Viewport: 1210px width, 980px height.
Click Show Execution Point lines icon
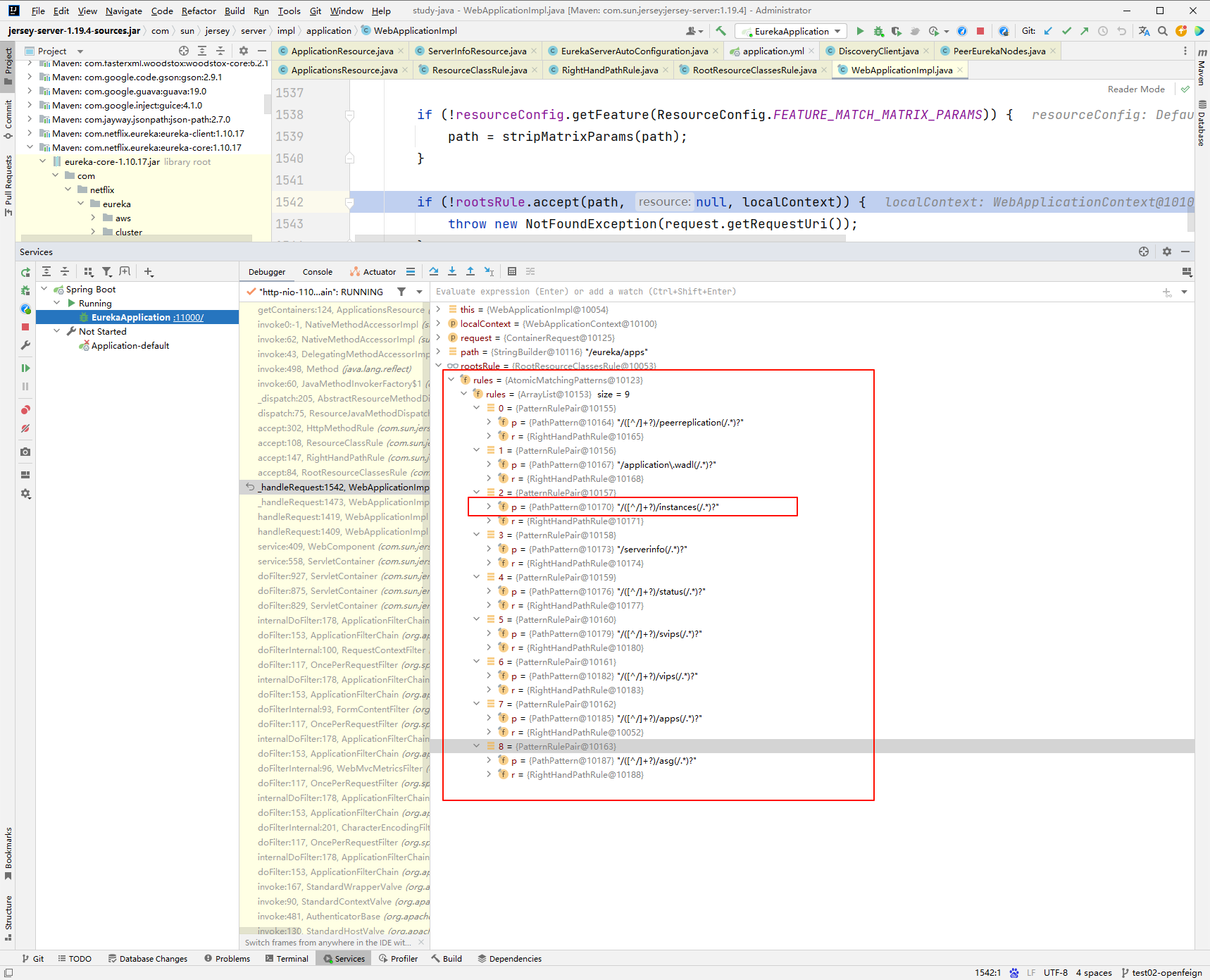click(x=411, y=271)
